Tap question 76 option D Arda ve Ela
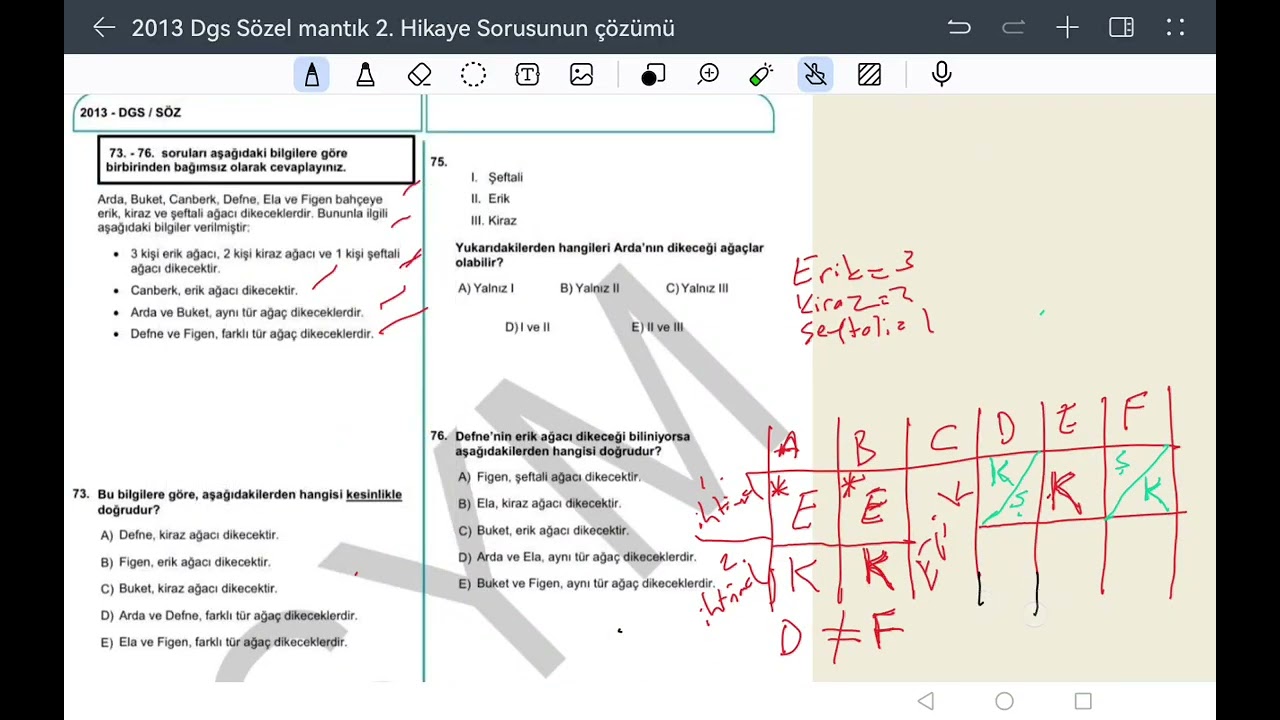 577,557
